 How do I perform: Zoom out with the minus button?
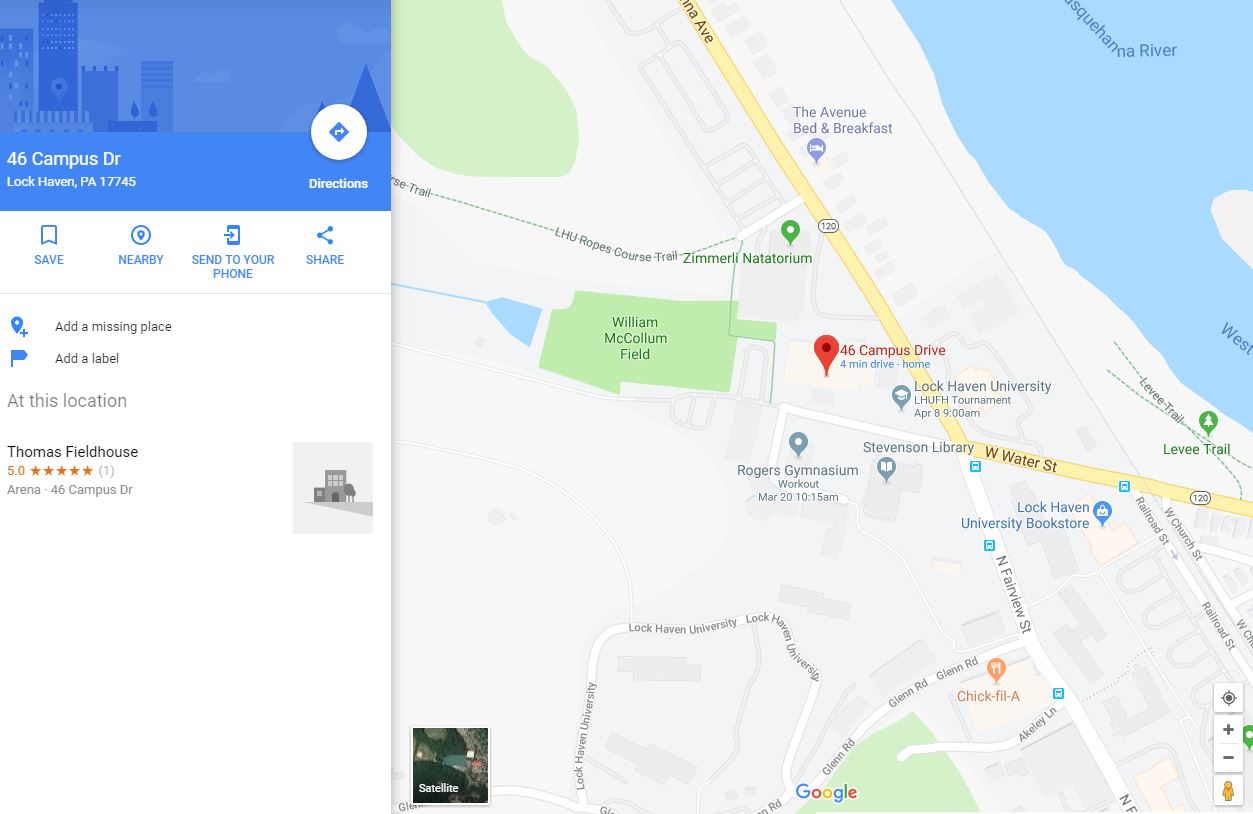pos(1228,758)
